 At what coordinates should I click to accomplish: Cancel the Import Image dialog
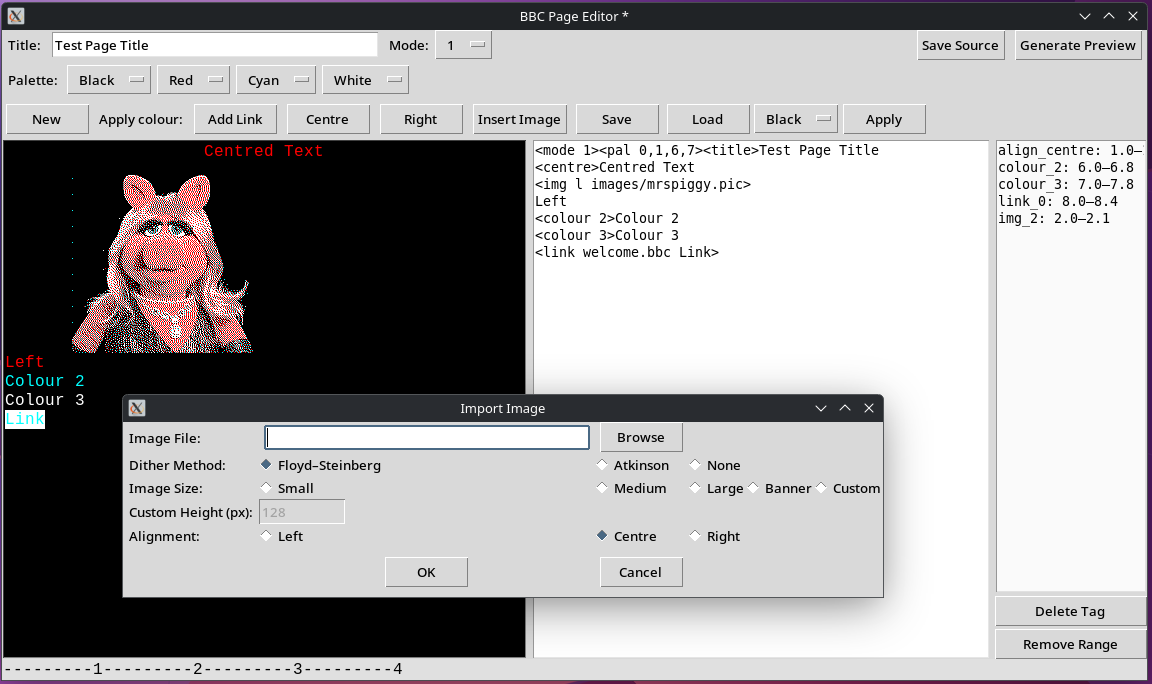tap(641, 572)
